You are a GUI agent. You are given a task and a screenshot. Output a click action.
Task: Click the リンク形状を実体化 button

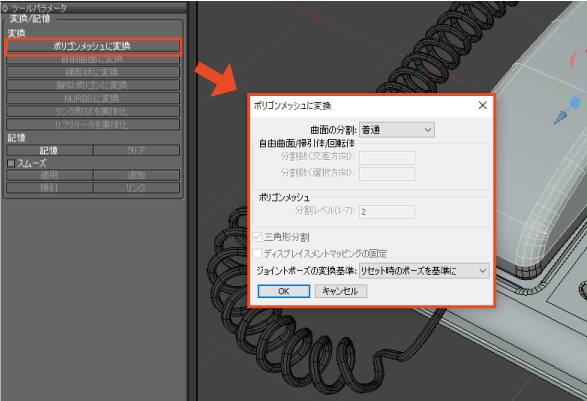pos(92,111)
